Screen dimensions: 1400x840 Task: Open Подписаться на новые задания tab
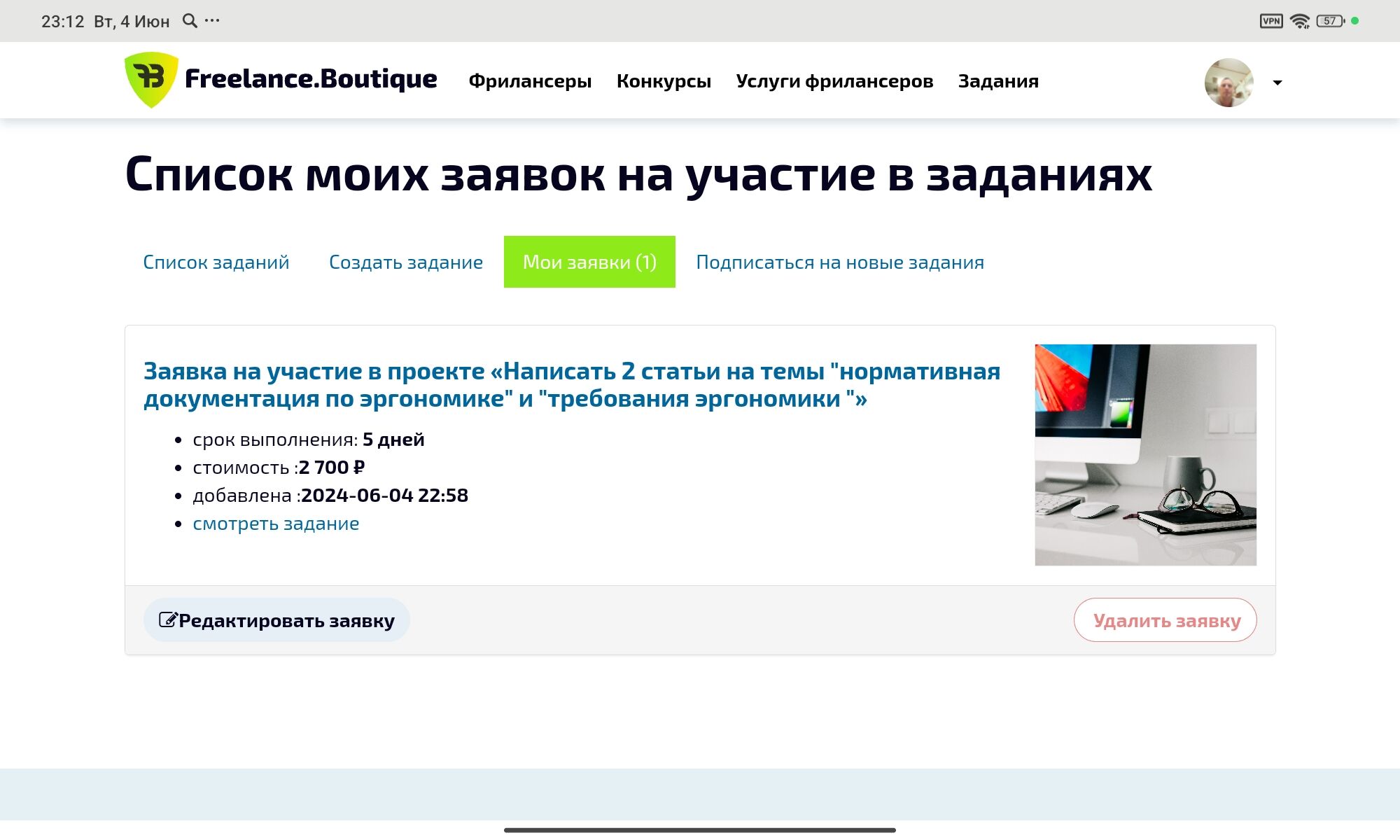pyautogui.click(x=840, y=262)
